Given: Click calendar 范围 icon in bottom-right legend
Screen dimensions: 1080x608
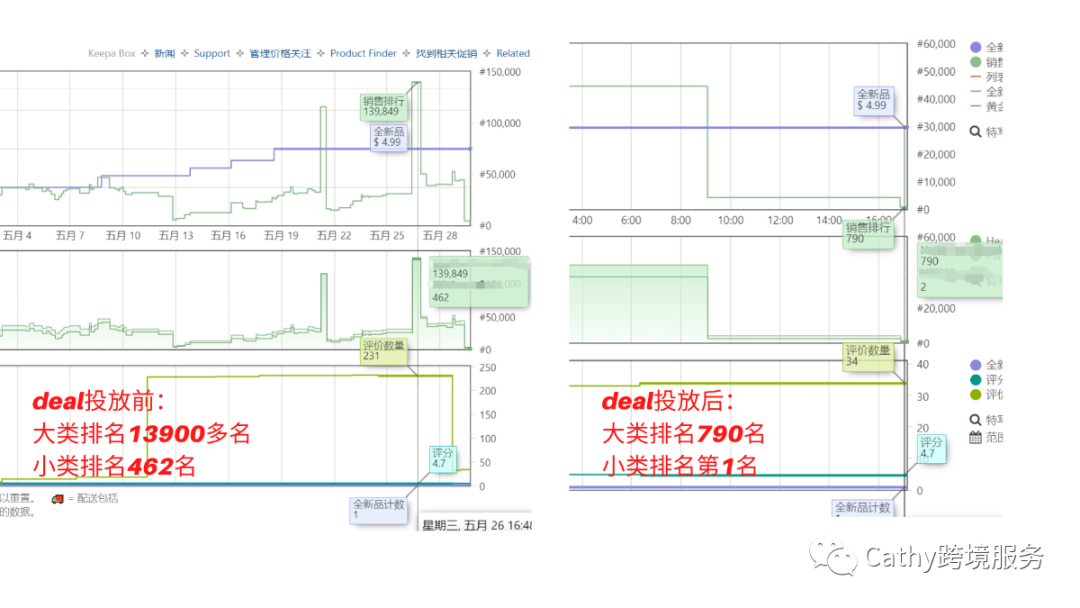Looking at the screenshot, I should [x=975, y=437].
